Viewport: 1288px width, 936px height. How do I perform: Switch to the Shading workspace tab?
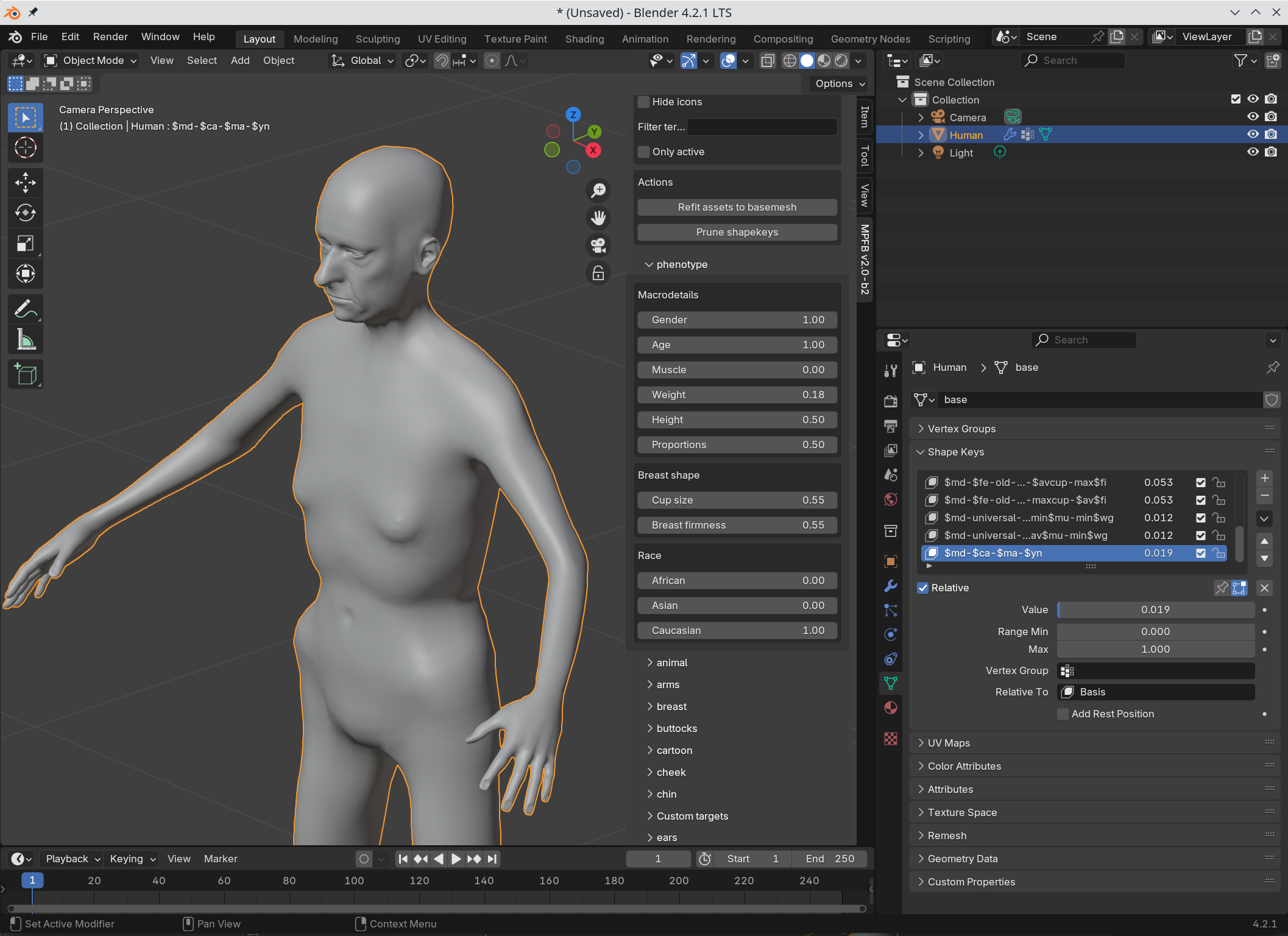[584, 39]
